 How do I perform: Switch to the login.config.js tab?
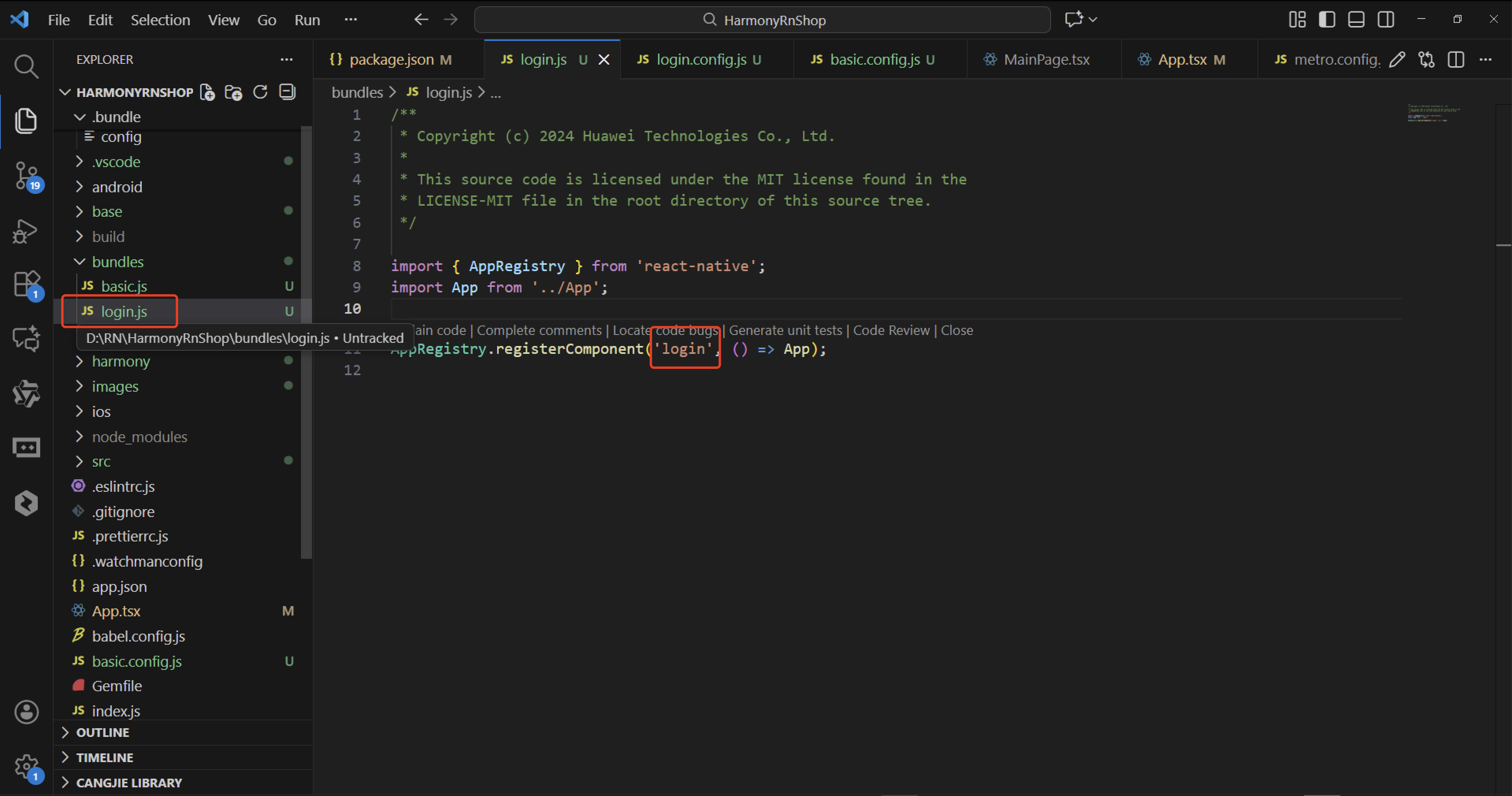pos(707,59)
